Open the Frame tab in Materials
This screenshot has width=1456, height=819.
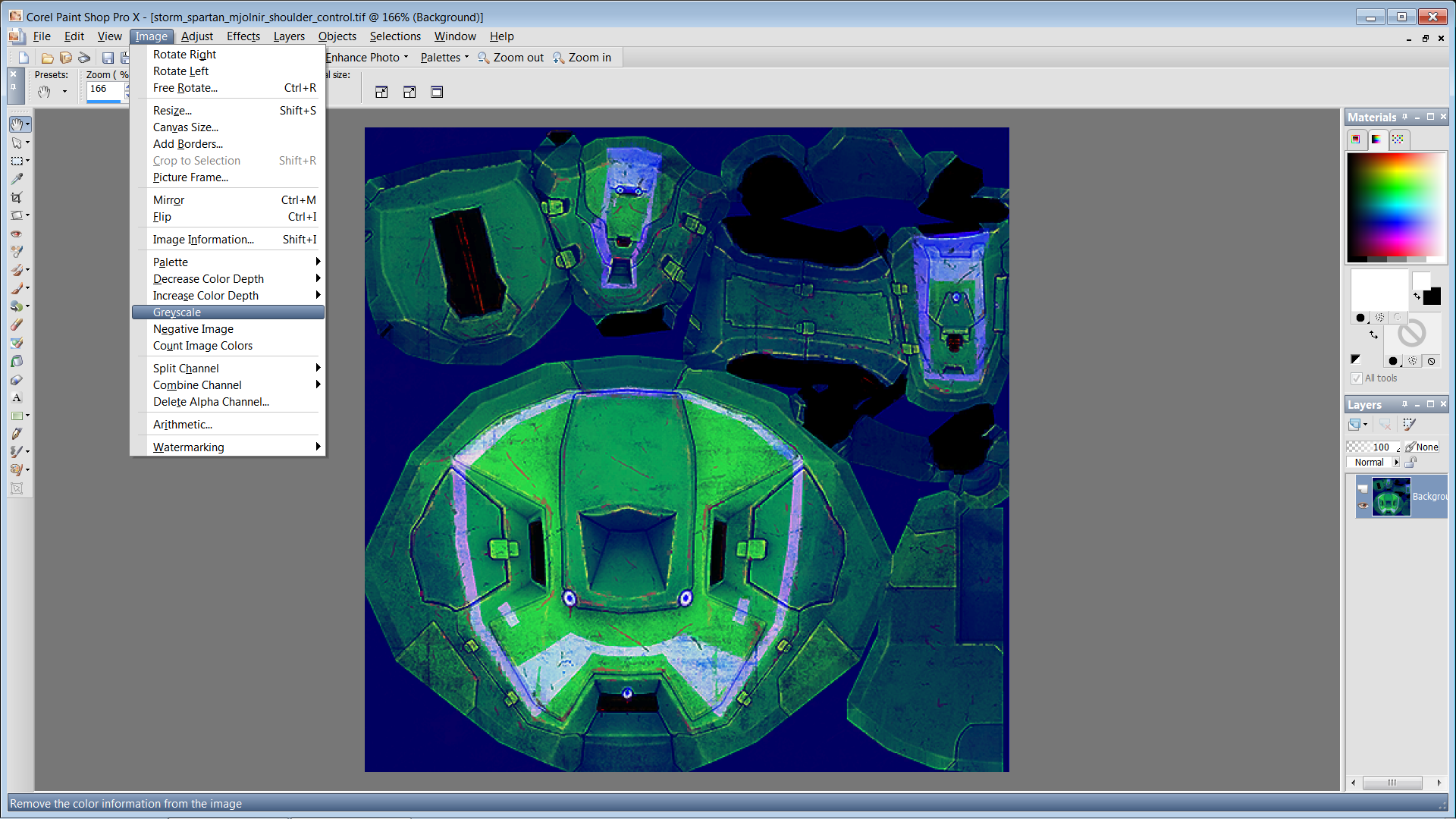point(1356,139)
